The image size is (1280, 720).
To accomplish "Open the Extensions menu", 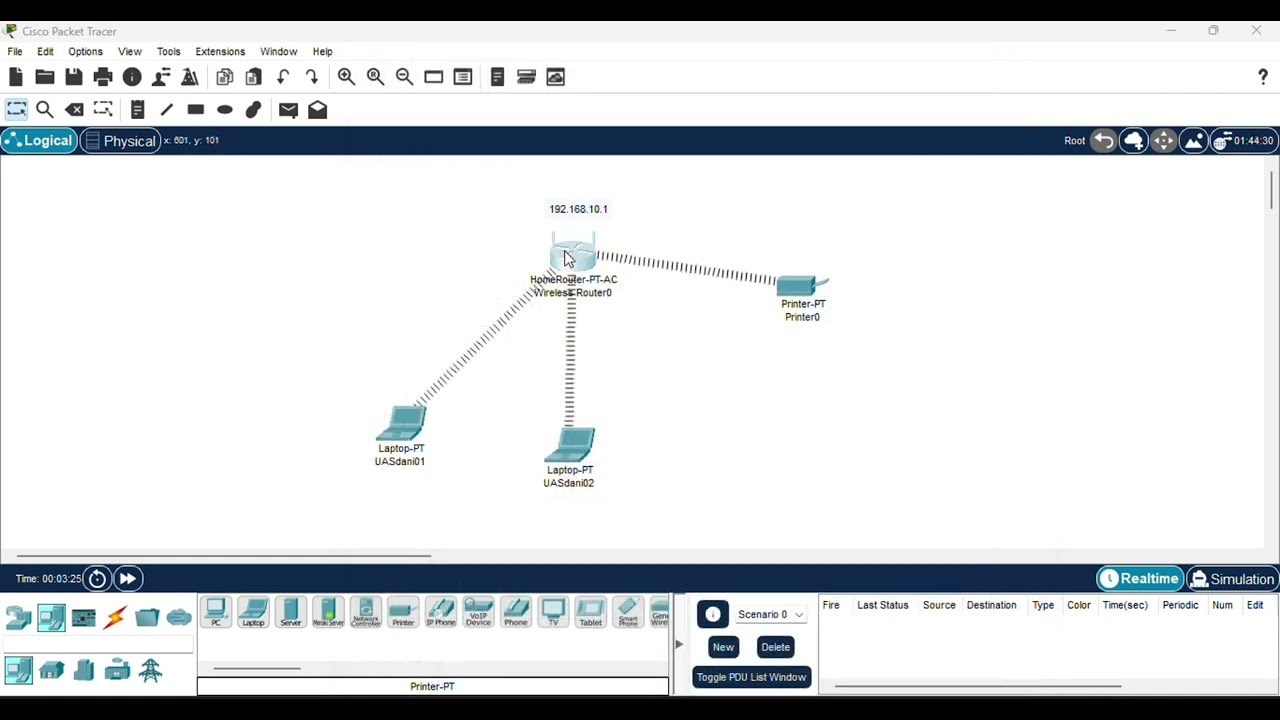I will tap(220, 52).
